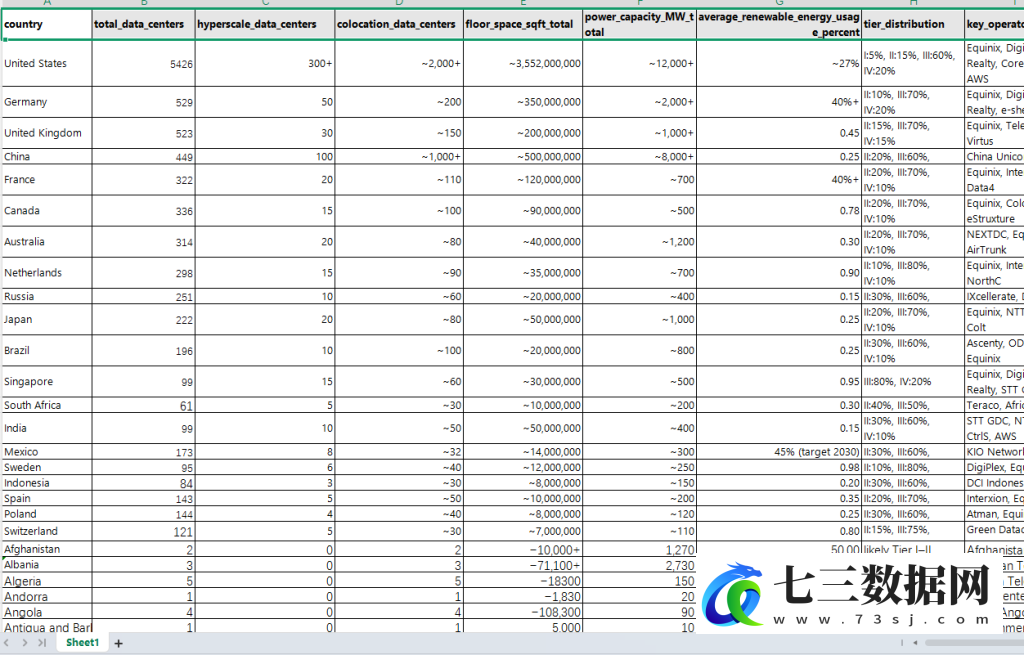Click Albania's 2,730 power capacity cell
The height and width of the screenshot is (655, 1024).
point(639,565)
